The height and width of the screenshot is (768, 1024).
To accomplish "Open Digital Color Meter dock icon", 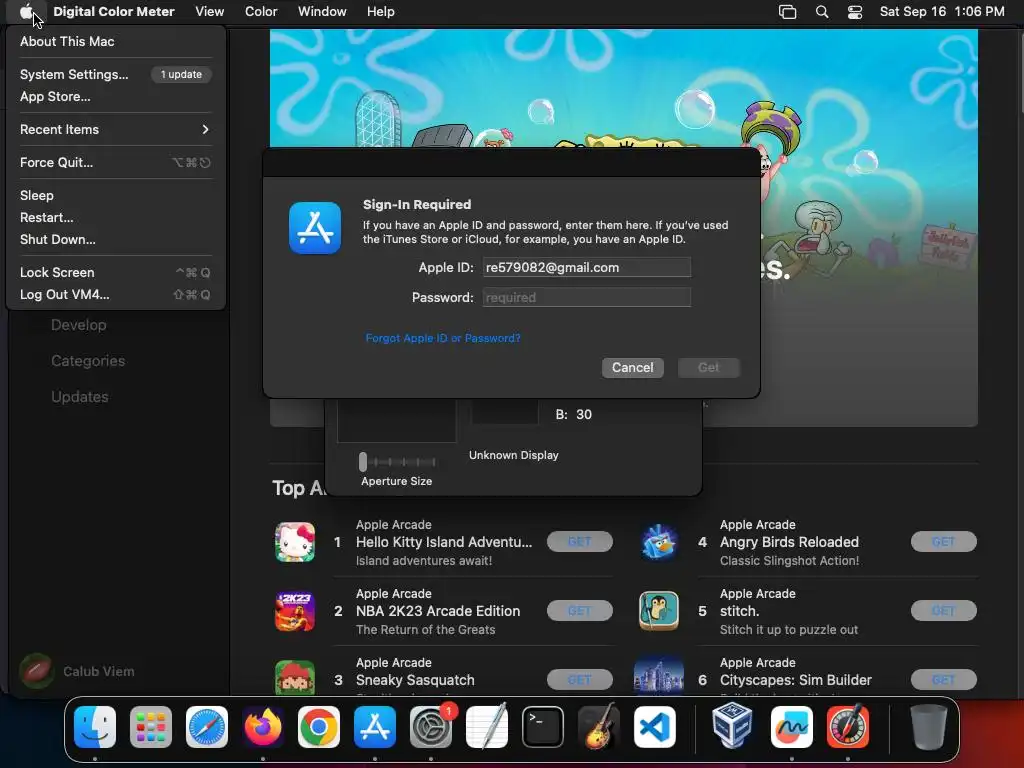I will pyautogui.click(x=848, y=727).
